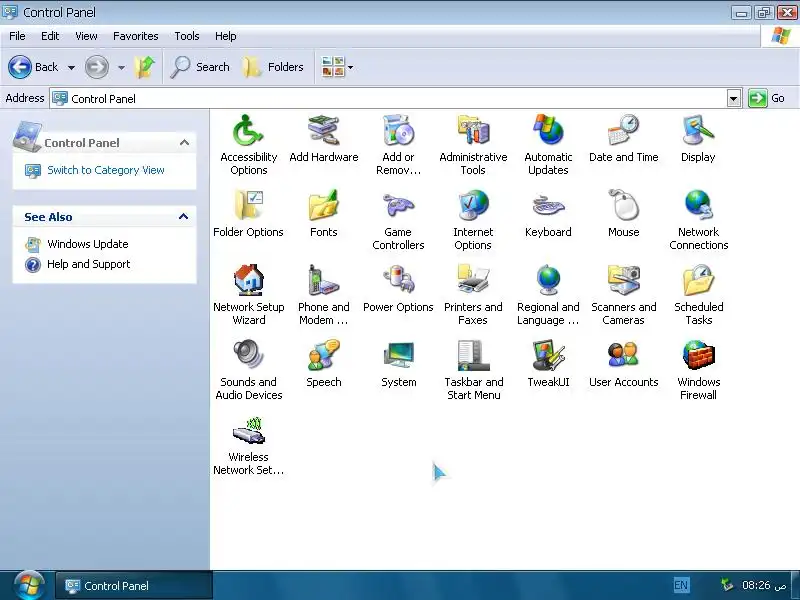Open the File menu
This screenshot has width=800, height=600.
[17, 36]
